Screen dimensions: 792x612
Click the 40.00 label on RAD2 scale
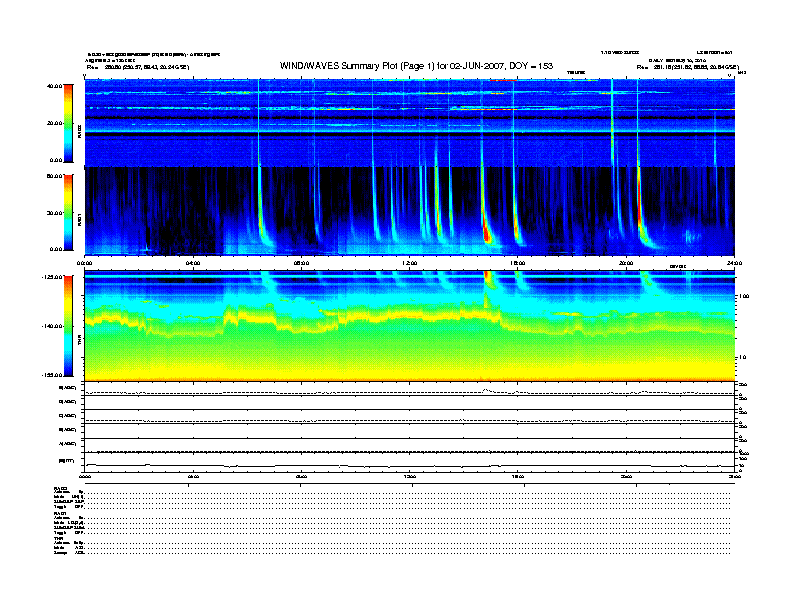[54, 86]
